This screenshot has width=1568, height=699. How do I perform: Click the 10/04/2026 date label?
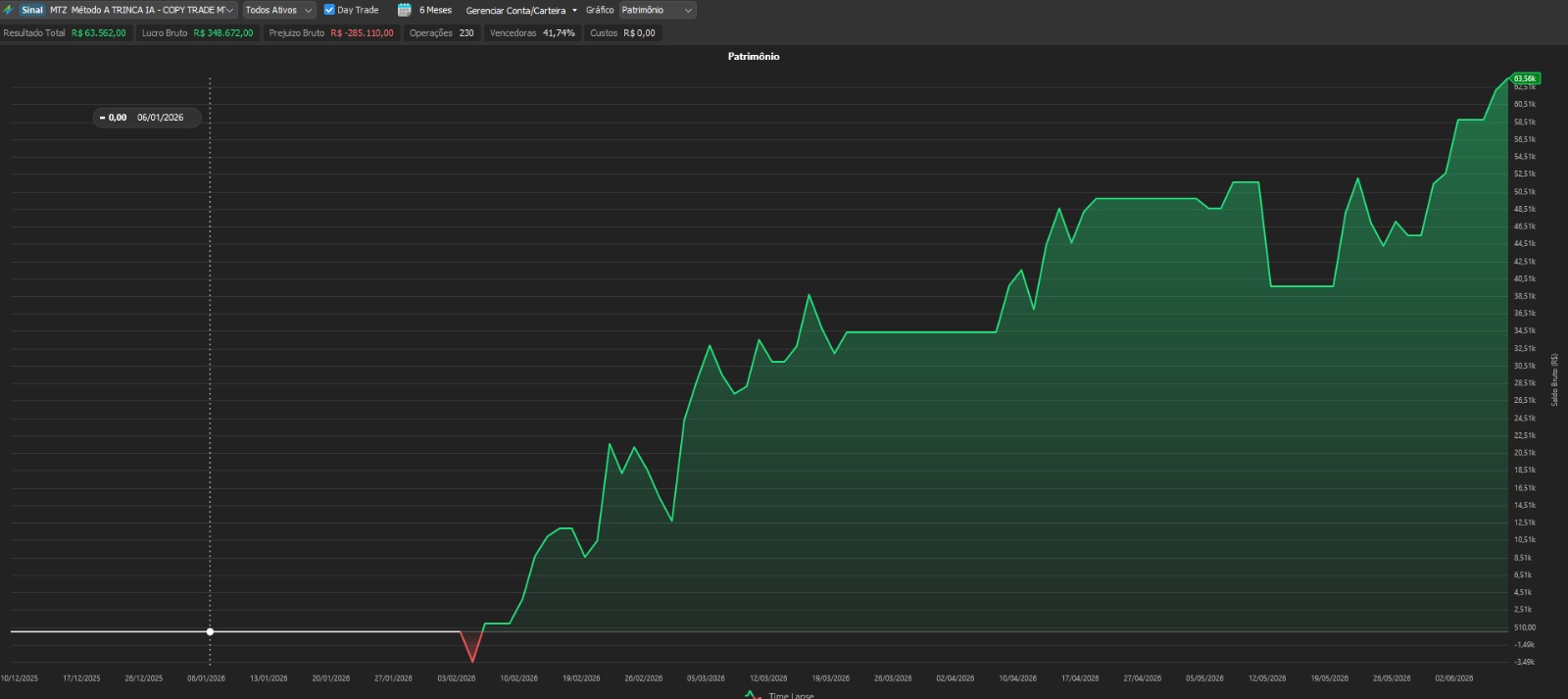pos(1017,678)
